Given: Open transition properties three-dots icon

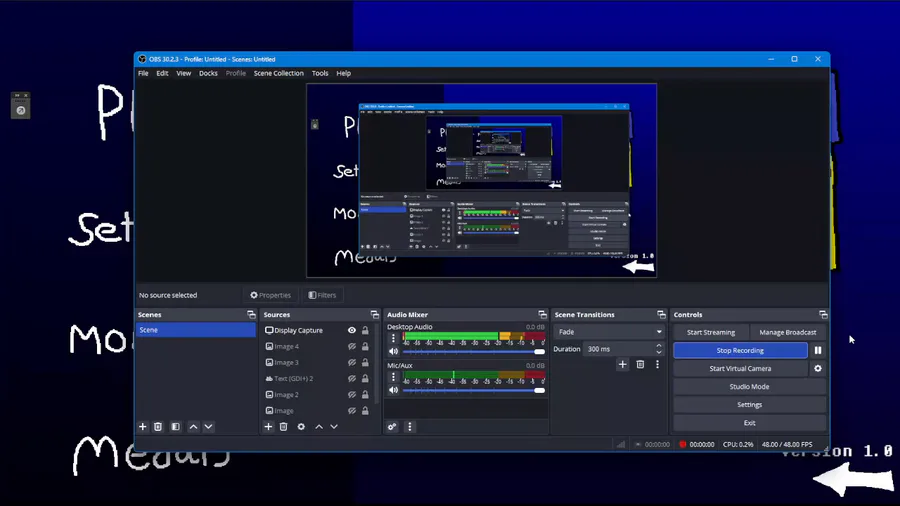Looking at the screenshot, I should pos(658,364).
